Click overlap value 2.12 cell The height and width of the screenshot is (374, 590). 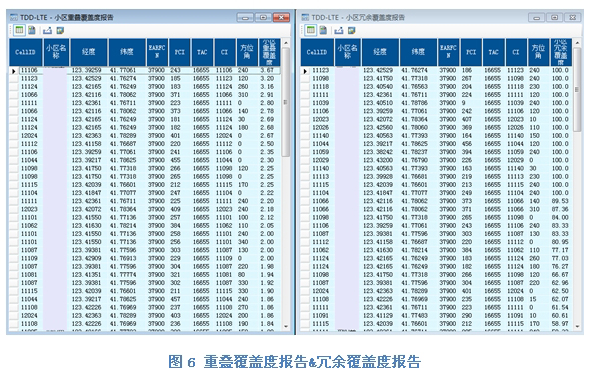[x=267, y=217]
